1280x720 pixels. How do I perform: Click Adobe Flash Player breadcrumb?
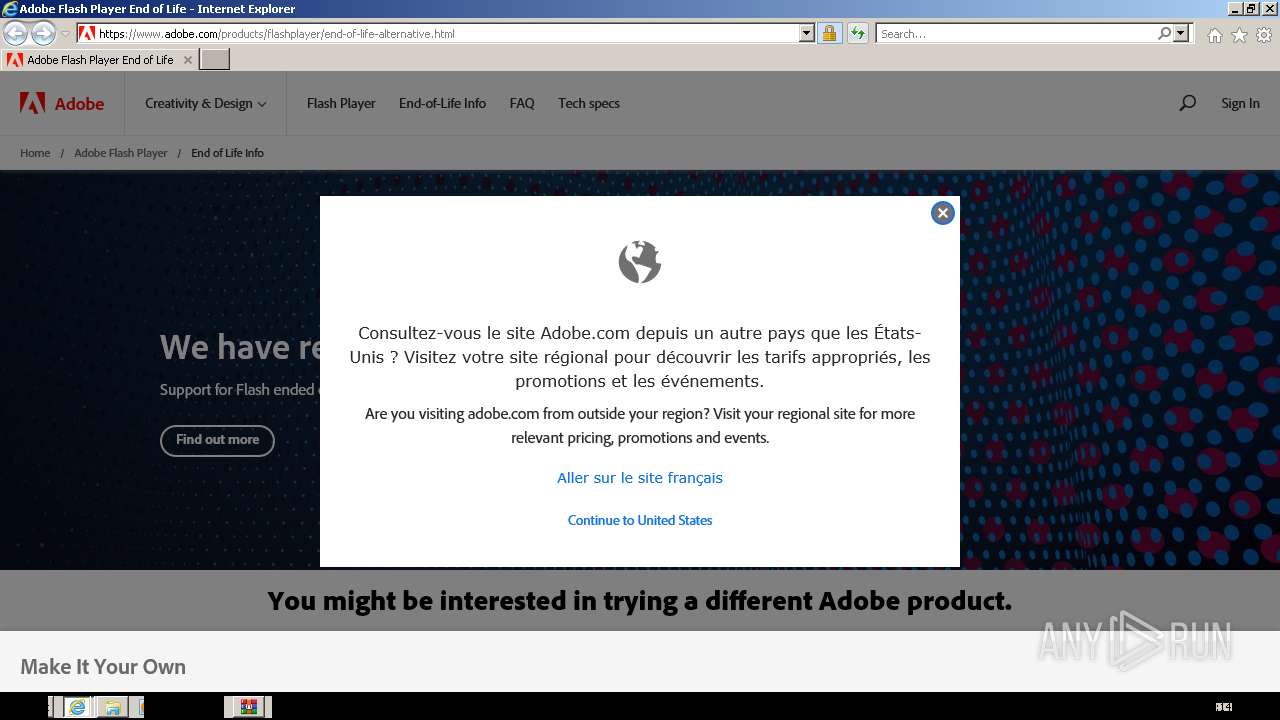point(121,153)
